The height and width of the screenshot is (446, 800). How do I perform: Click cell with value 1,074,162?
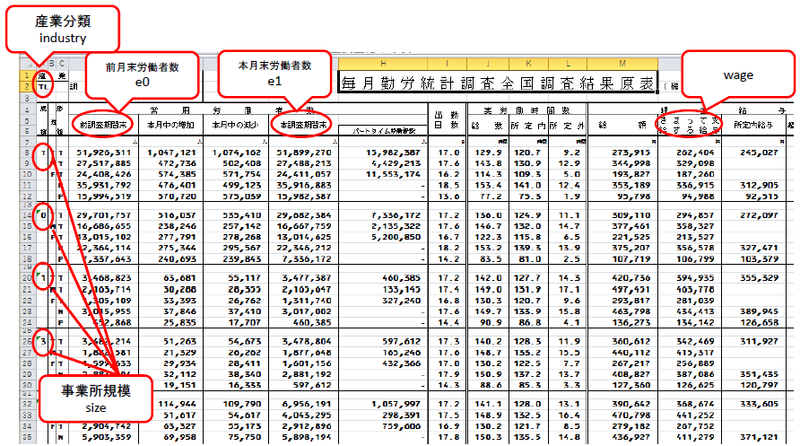236,153
